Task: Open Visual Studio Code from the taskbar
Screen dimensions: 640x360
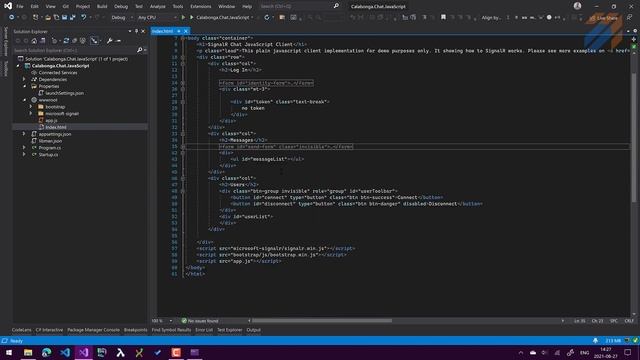Action: [x=65, y=352]
